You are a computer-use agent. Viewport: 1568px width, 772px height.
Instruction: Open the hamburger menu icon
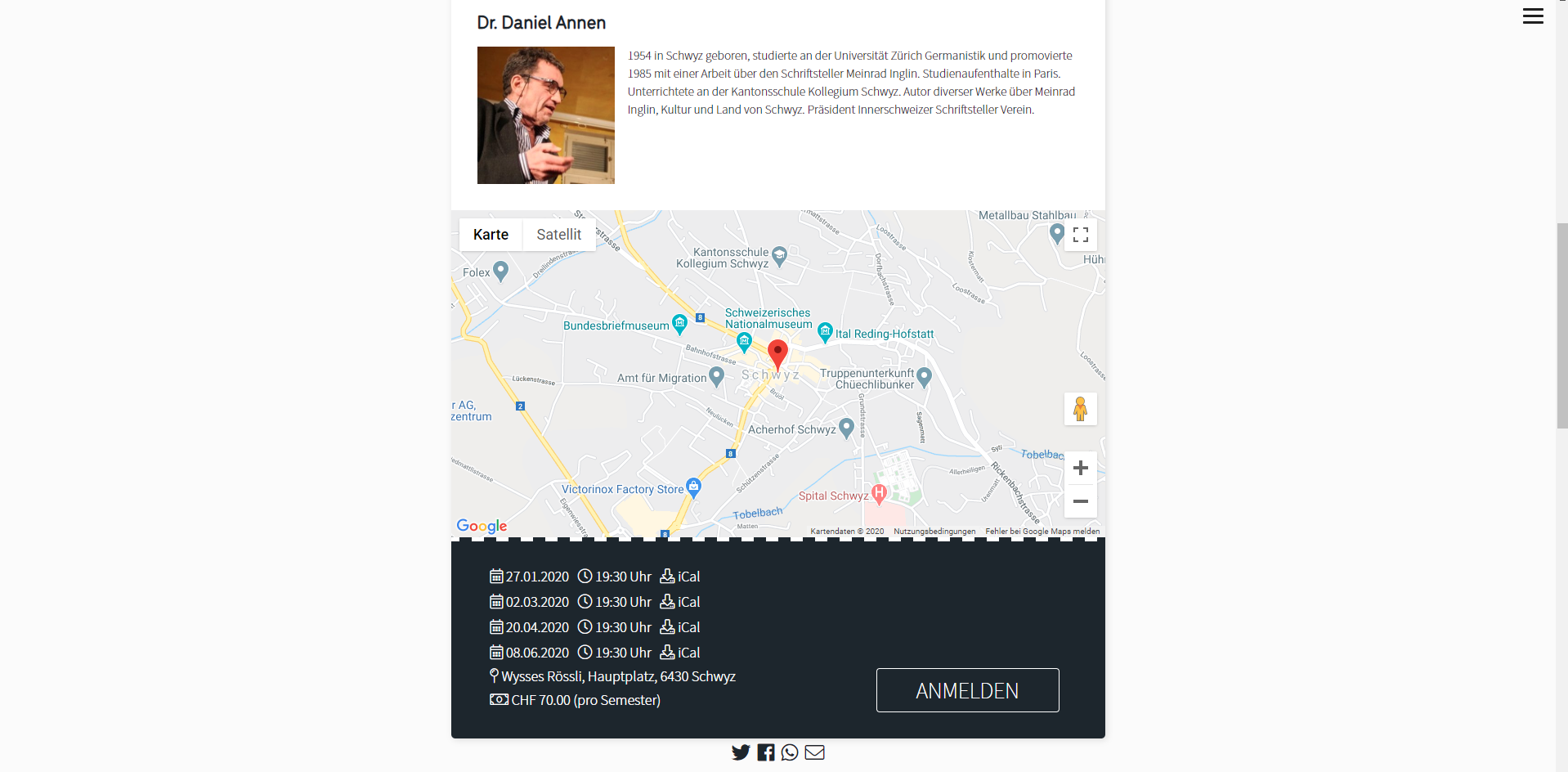pos(1533,16)
